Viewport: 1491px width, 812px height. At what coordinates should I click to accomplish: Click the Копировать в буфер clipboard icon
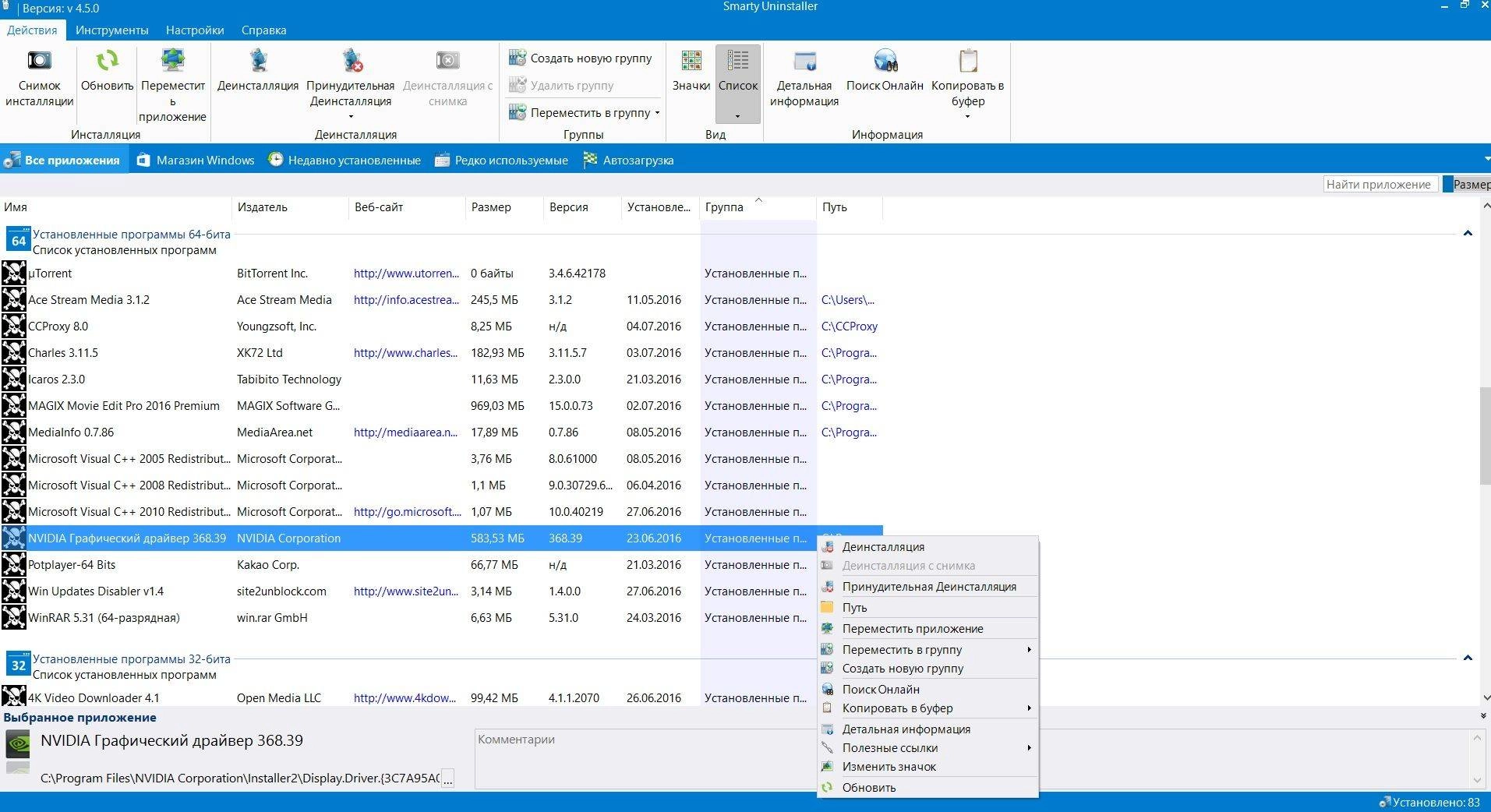click(968, 61)
